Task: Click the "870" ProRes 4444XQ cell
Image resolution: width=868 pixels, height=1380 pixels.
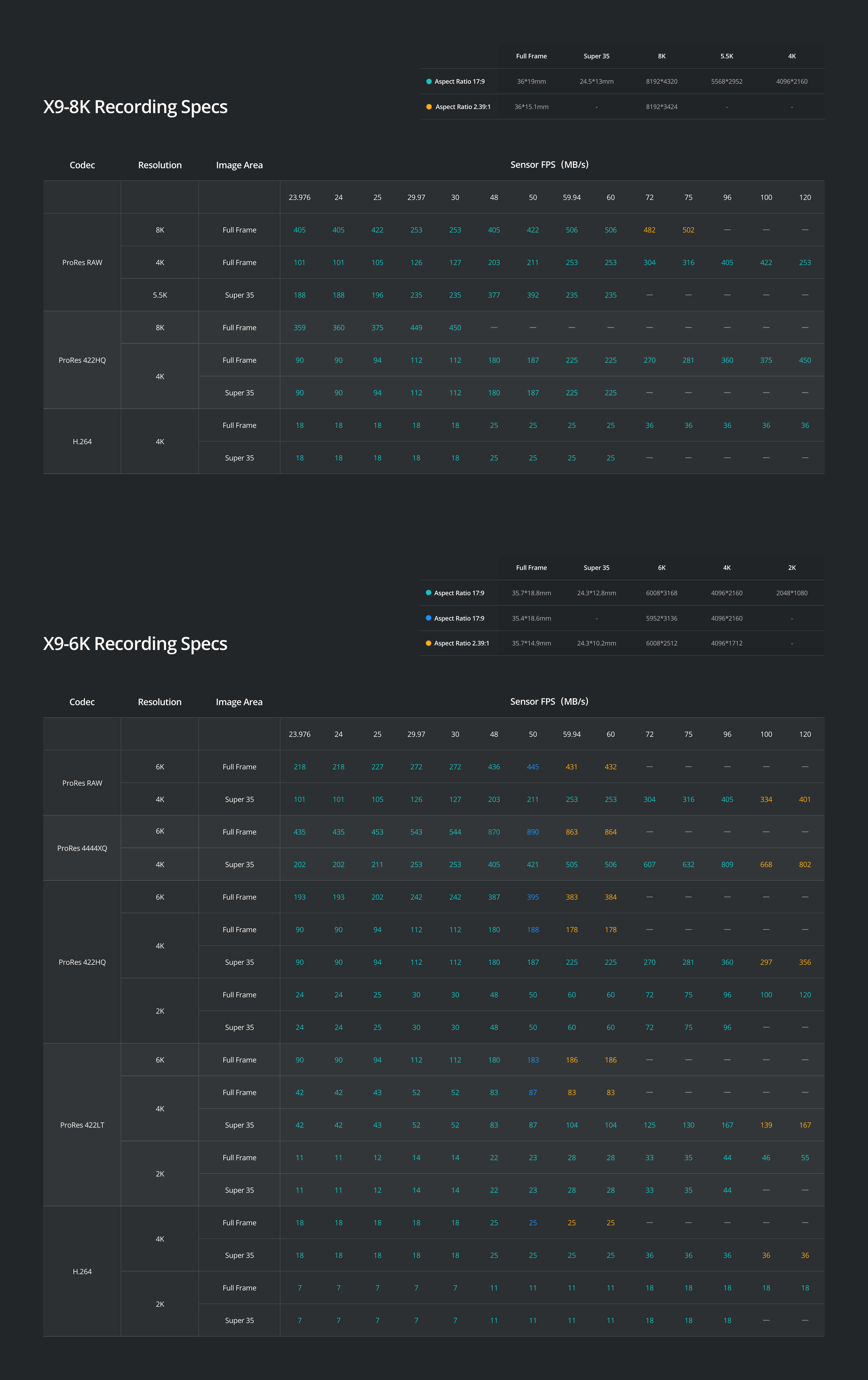Action: 494,832
